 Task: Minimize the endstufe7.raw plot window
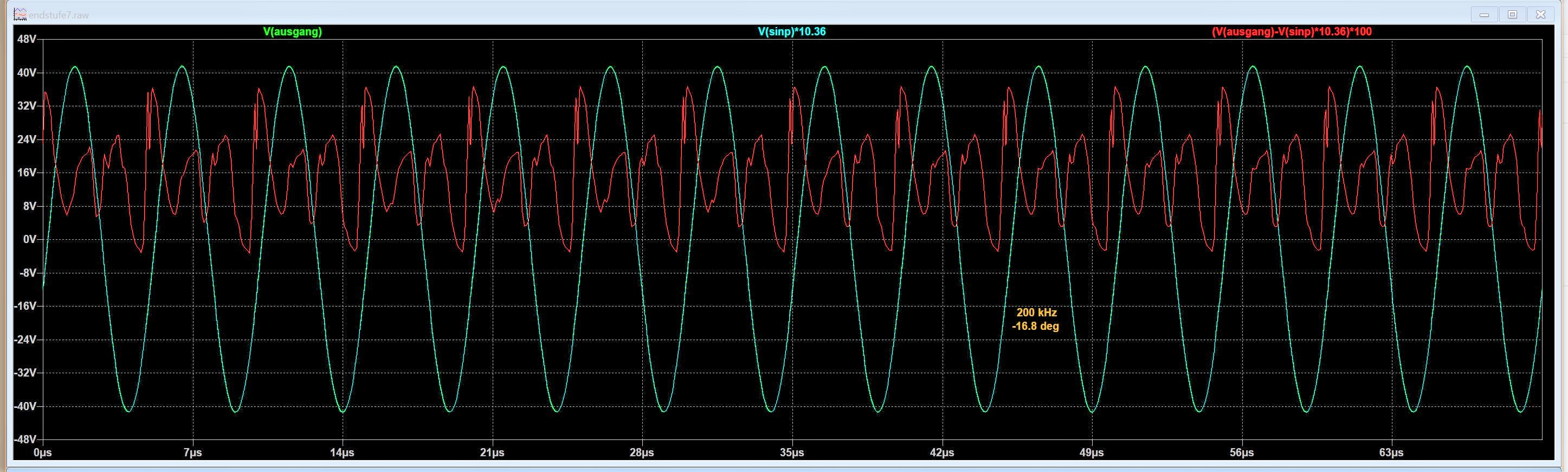1484,15
